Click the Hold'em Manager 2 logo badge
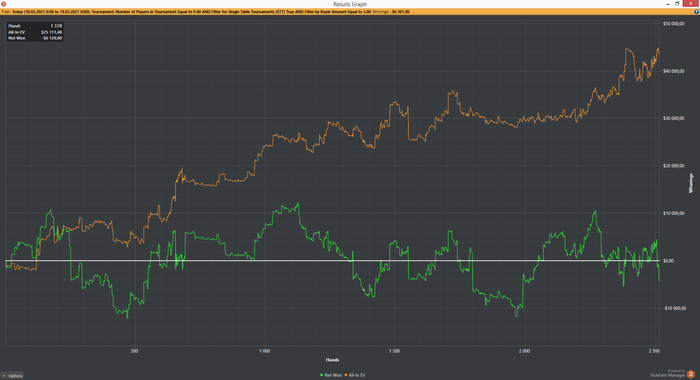 691,374
